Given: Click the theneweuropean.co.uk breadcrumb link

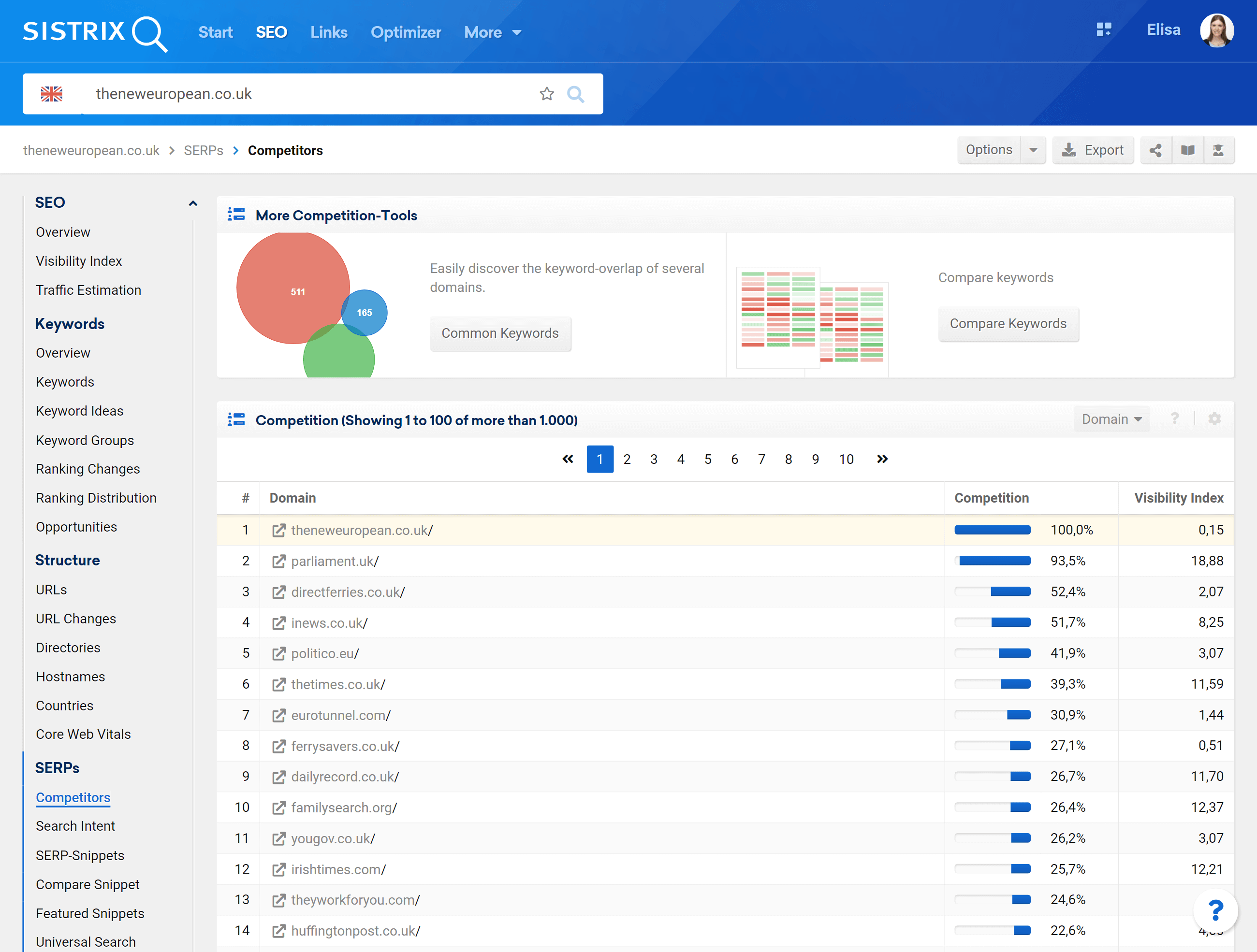Looking at the screenshot, I should click(91, 150).
